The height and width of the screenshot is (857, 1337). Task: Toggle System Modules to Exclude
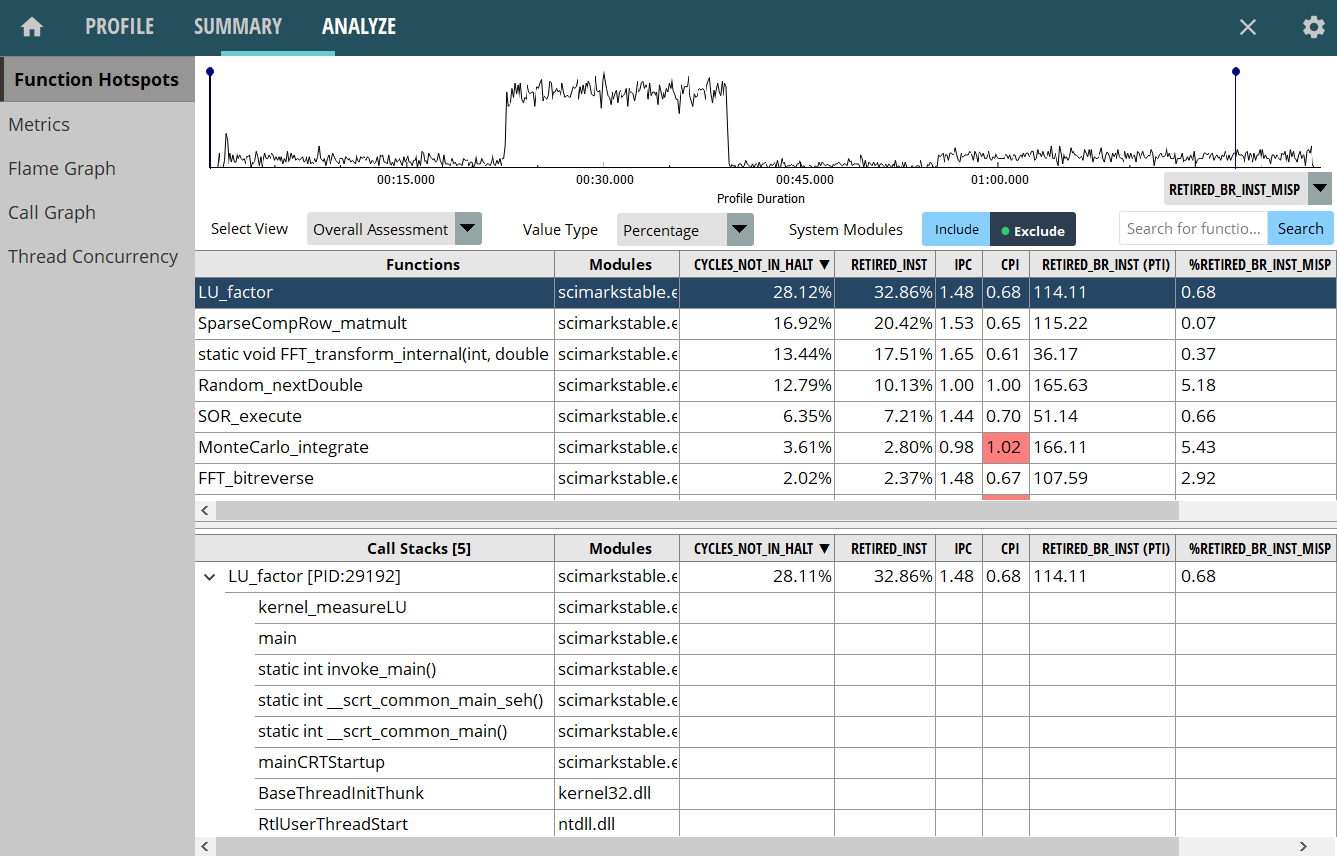pyautogui.click(x=1033, y=230)
